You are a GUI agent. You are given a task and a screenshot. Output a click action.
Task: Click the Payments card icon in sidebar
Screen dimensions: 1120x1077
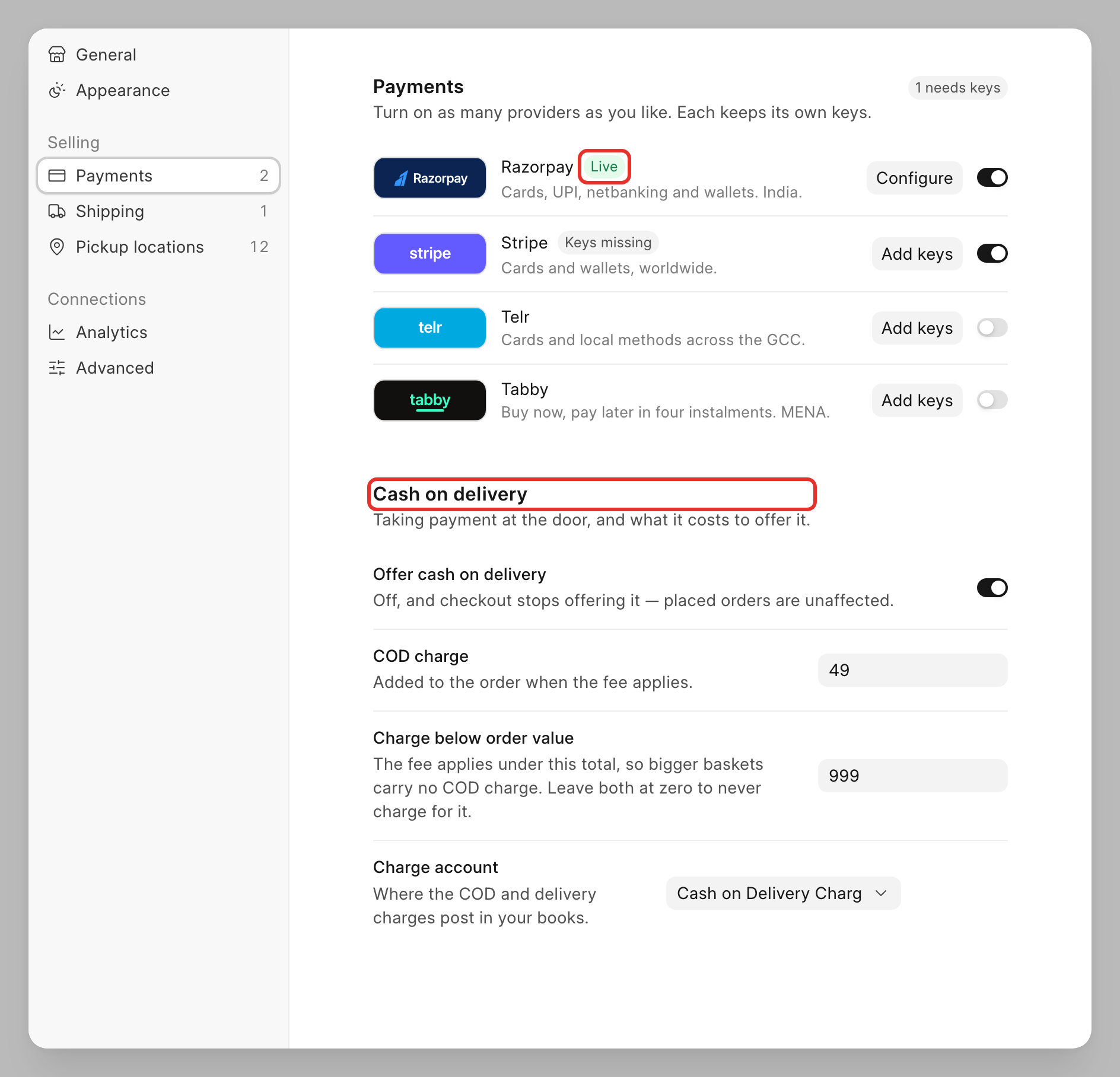57,176
